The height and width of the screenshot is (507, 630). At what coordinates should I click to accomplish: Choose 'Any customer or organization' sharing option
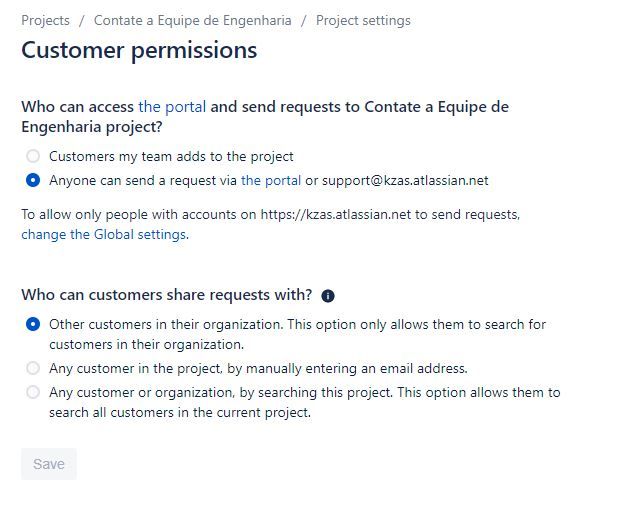pyautogui.click(x=33, y=392)
